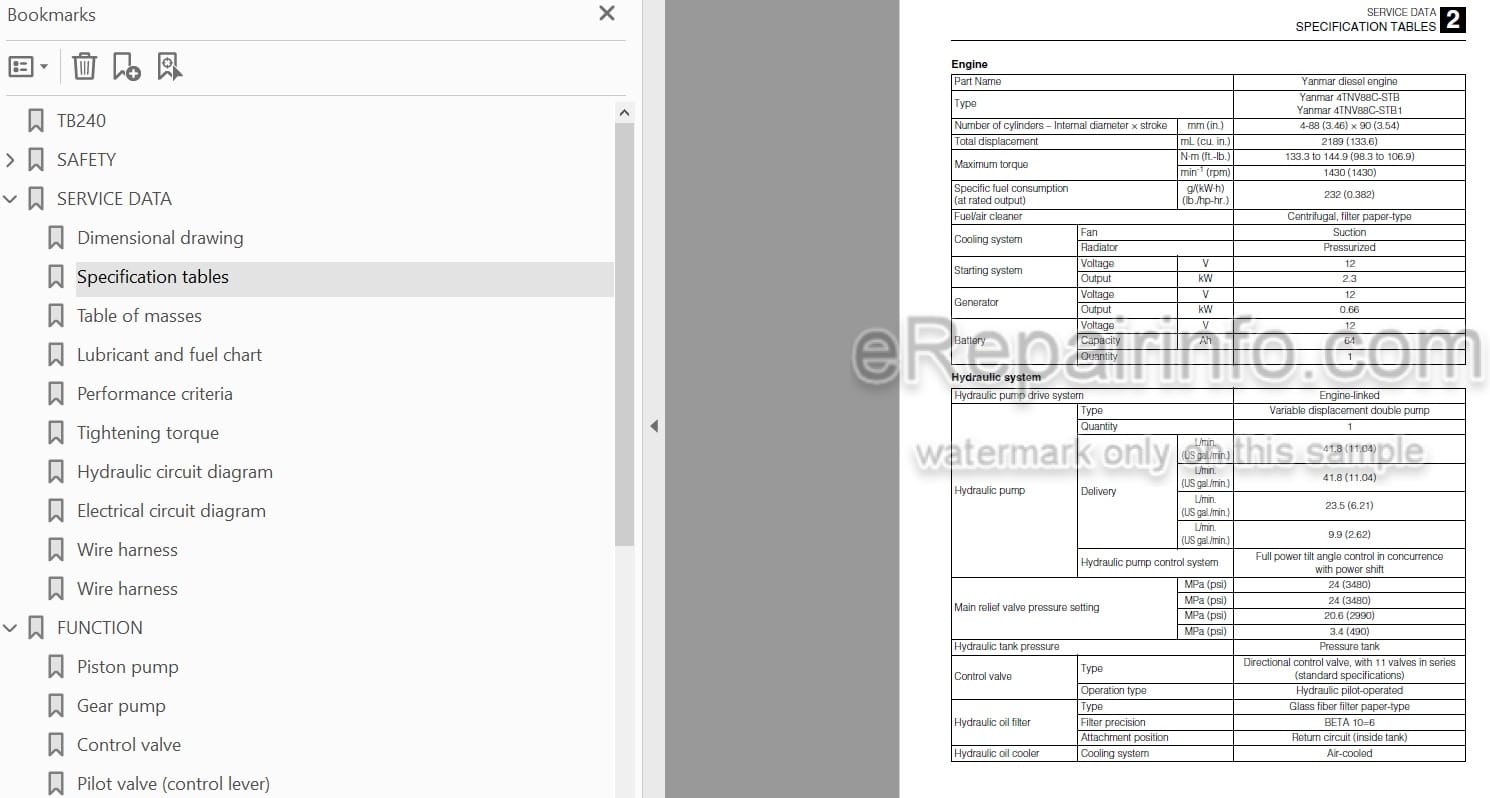Screen dimensions: 1490x798
Task: Go to Piston pump bookmark
Action: (x=128, y=667)
